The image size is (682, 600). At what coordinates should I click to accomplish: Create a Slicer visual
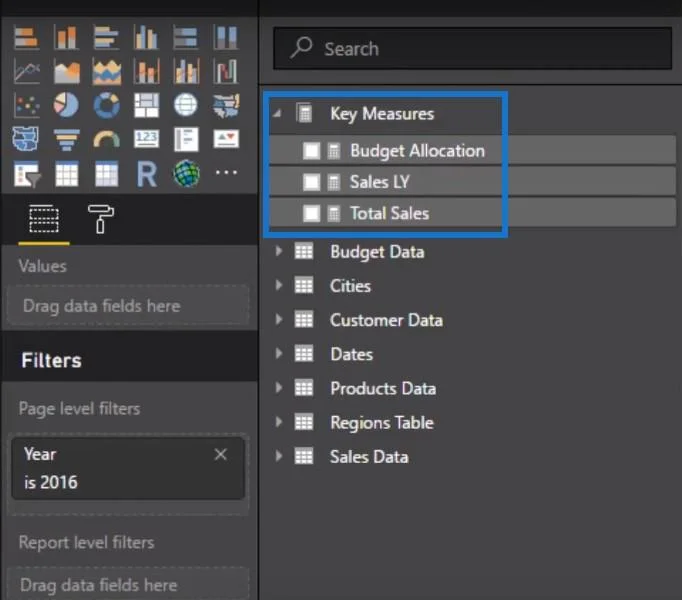pos(27,174)
